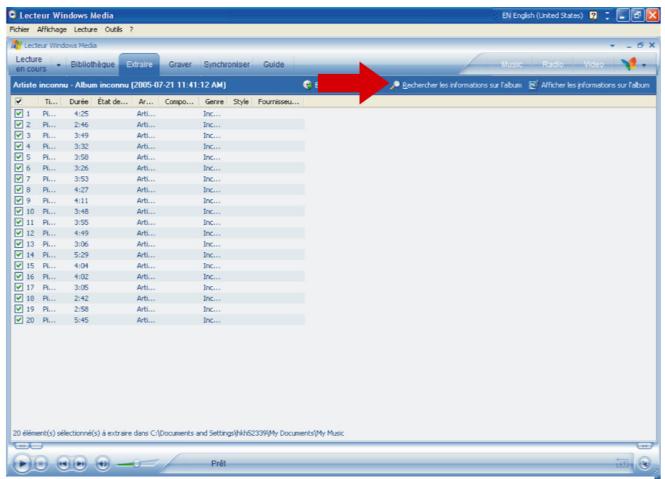The width and height of the screenshot is (665, 479).
Task: Toggle the select-all checkbox in header
Action: 19,101
